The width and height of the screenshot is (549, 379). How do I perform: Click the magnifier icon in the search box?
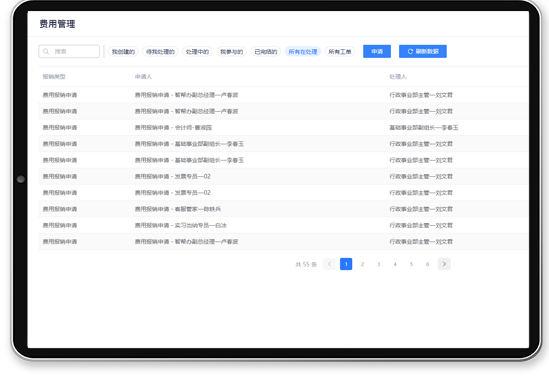[46, 51]
